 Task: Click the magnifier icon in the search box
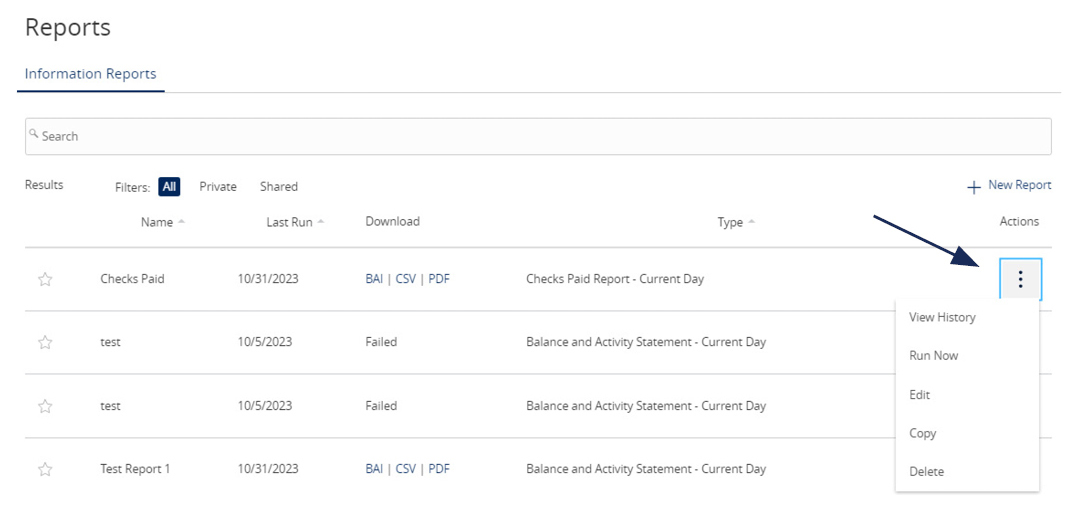click(34, 134)
